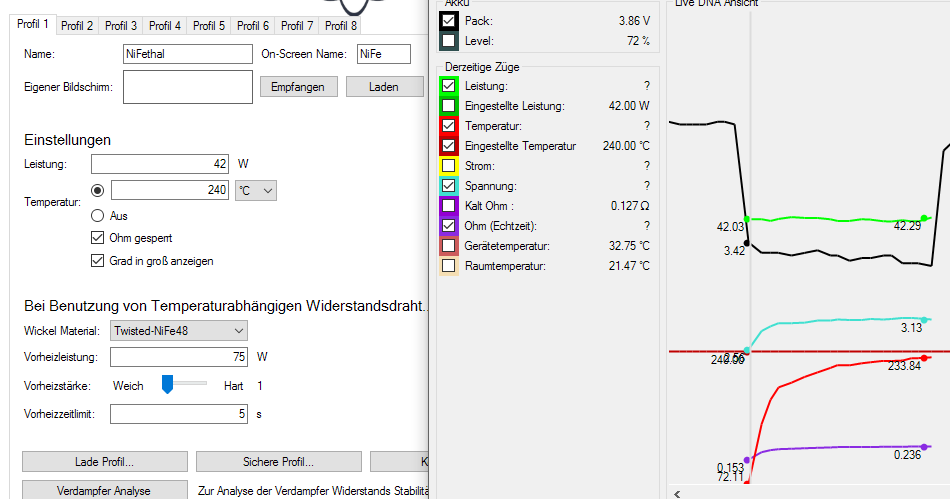Enable the Eingestellte Leistung trace checkbox
The height and width of the screenshot is (499, 950).
[x=448, y=106]
